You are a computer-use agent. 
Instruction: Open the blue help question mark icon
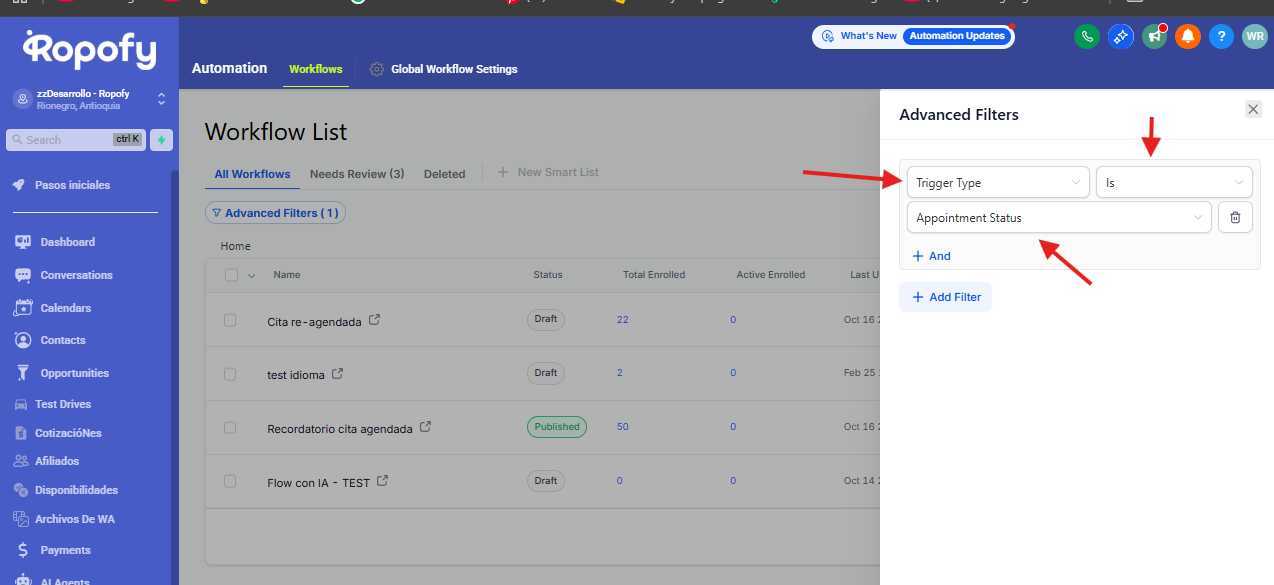coord(1220,37)
